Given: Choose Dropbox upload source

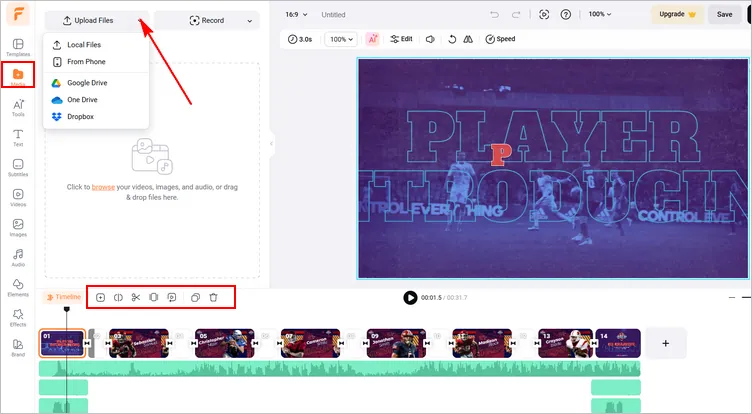Looking at the screenshot, I should 96,117.
